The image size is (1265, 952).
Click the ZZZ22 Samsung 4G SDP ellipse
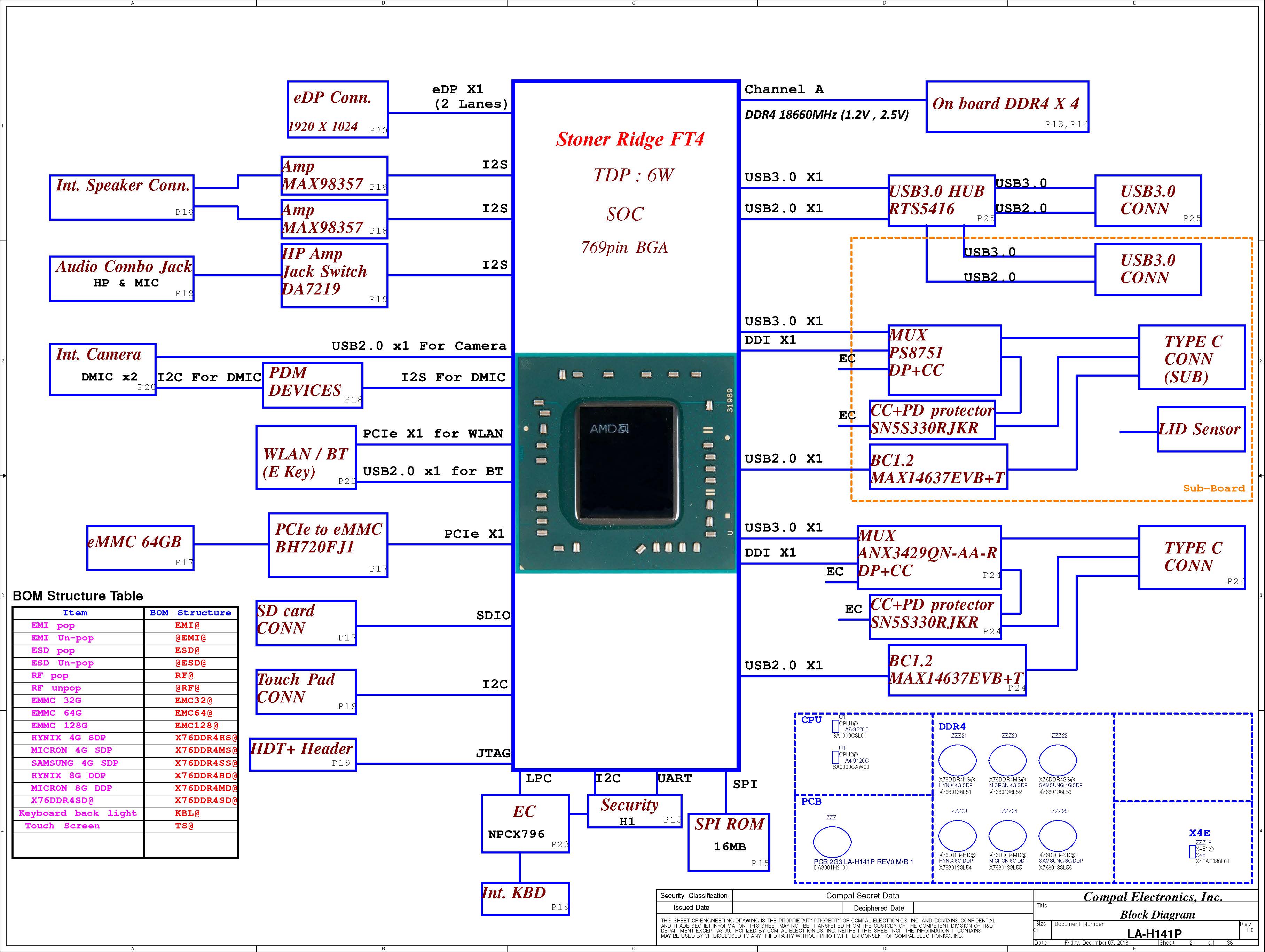click(1058, 761)
